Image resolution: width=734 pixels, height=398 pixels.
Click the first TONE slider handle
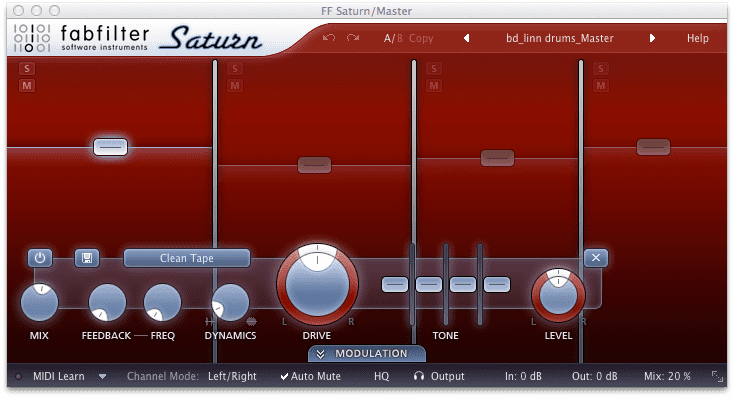pyautogui.click(x=395, y=284)
